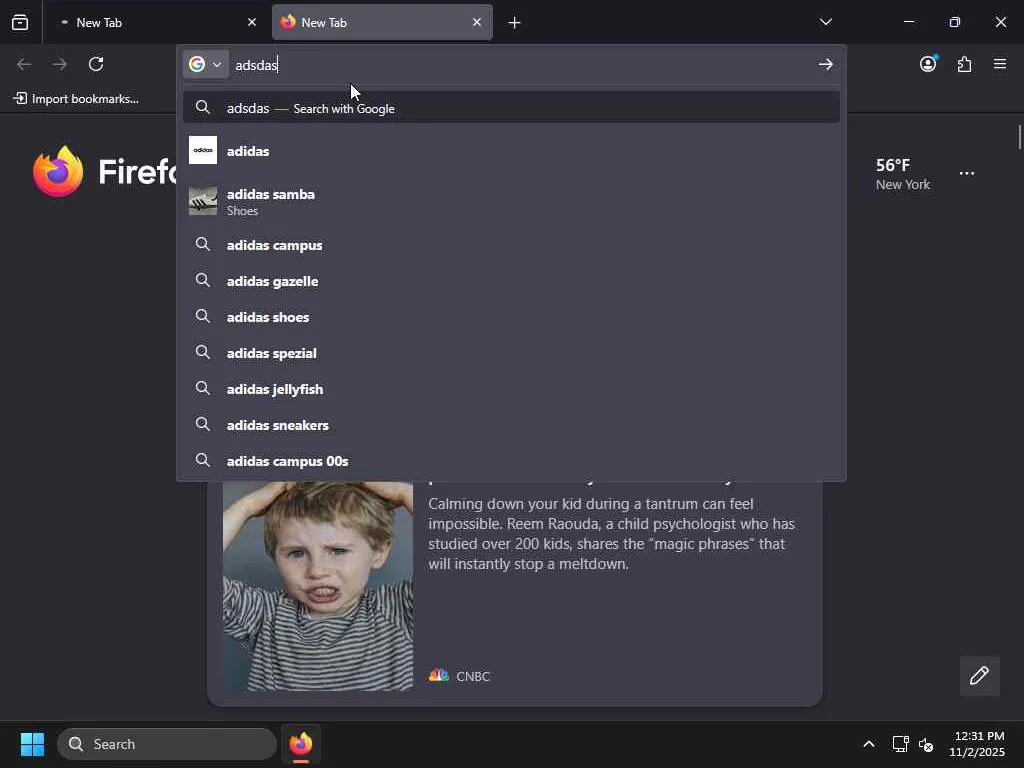The image size is (1024, 768).
Task: Go back with the back arrow
Action: (24, 64)
